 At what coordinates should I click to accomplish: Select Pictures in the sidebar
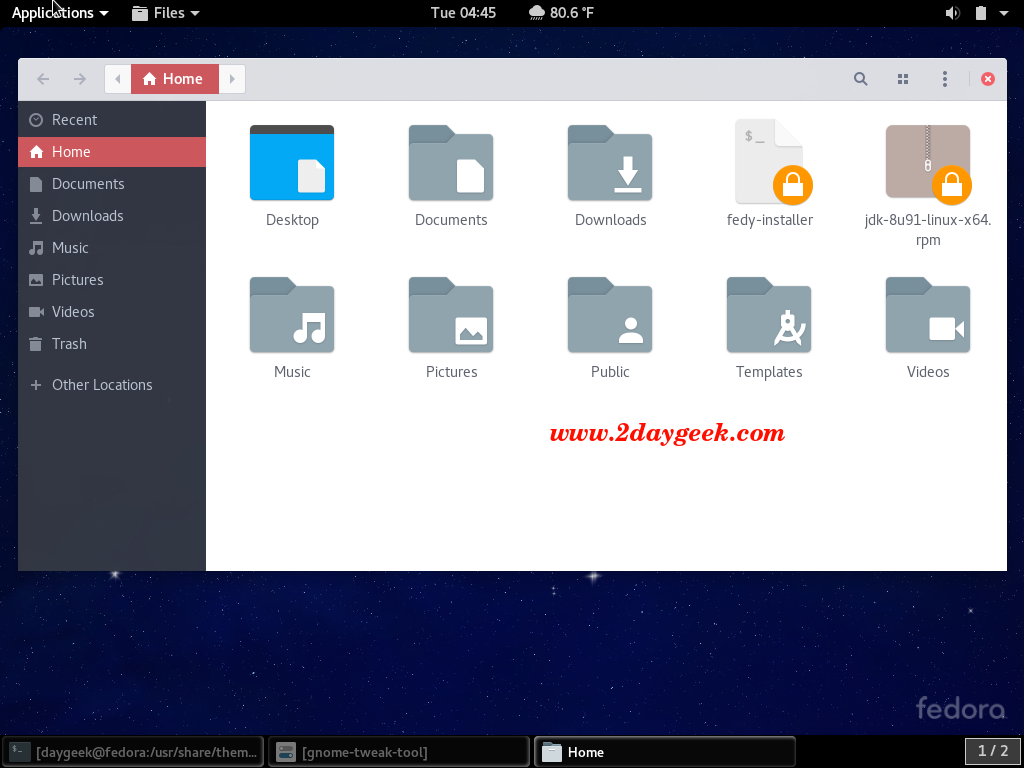(112, 280)
